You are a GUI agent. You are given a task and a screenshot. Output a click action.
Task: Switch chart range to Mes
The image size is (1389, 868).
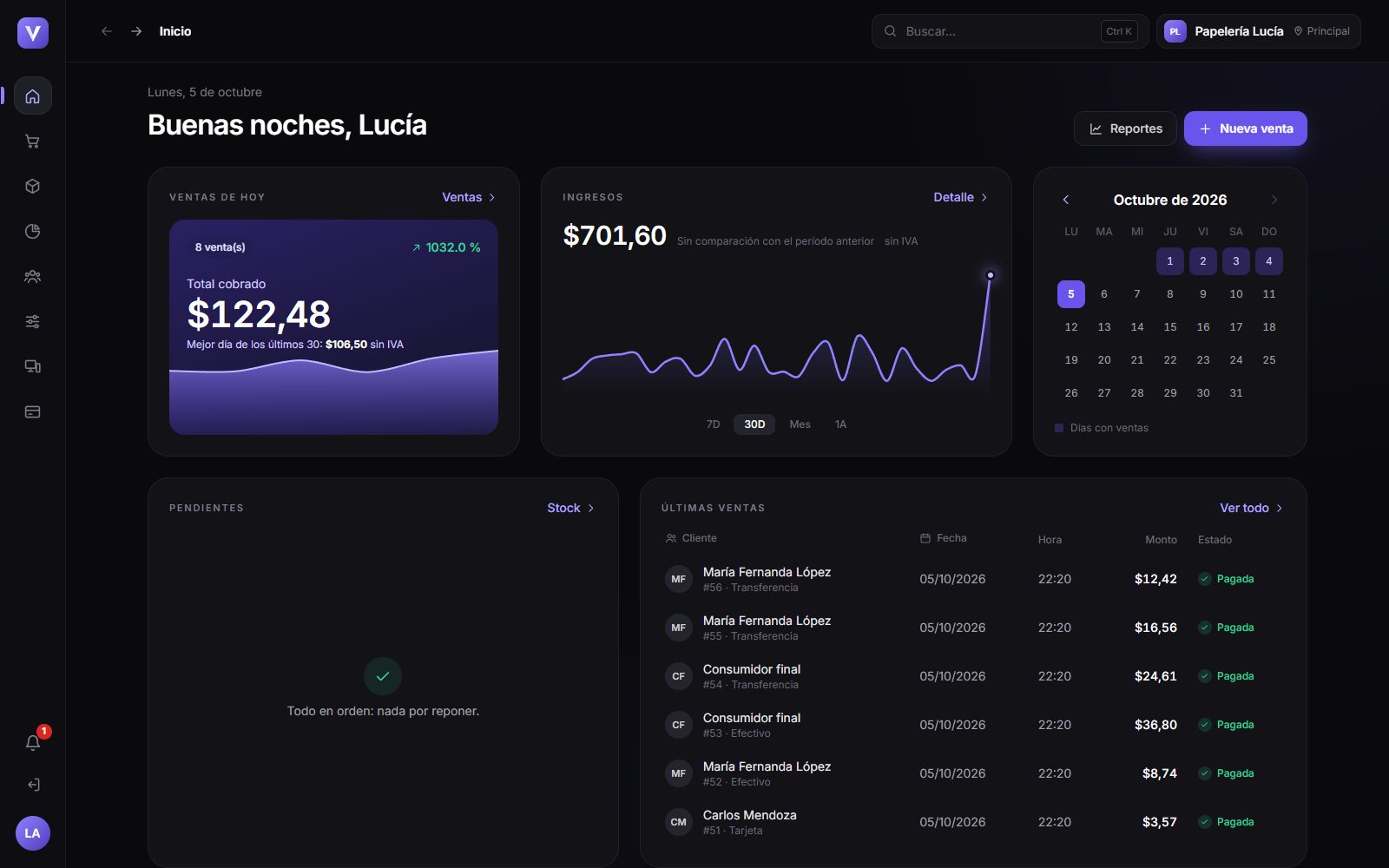[x=800, y=424]
